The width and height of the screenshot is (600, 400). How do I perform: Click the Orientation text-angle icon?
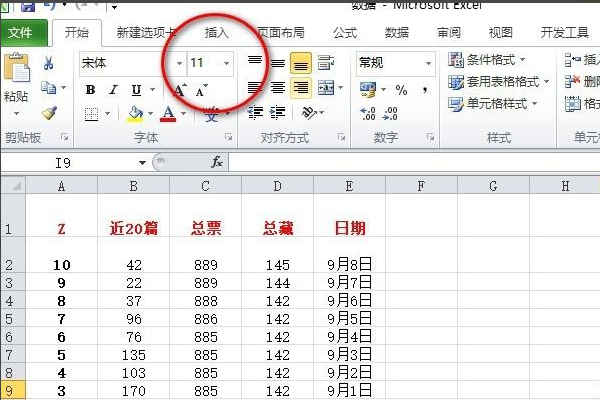(309, 113)
